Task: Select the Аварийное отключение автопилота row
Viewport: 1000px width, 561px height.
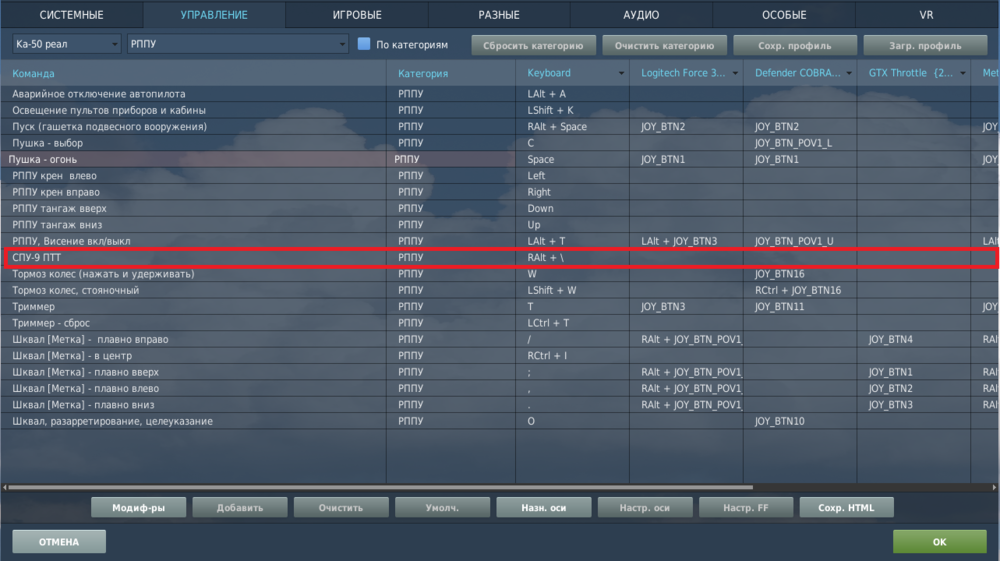Action: point(500,94)
